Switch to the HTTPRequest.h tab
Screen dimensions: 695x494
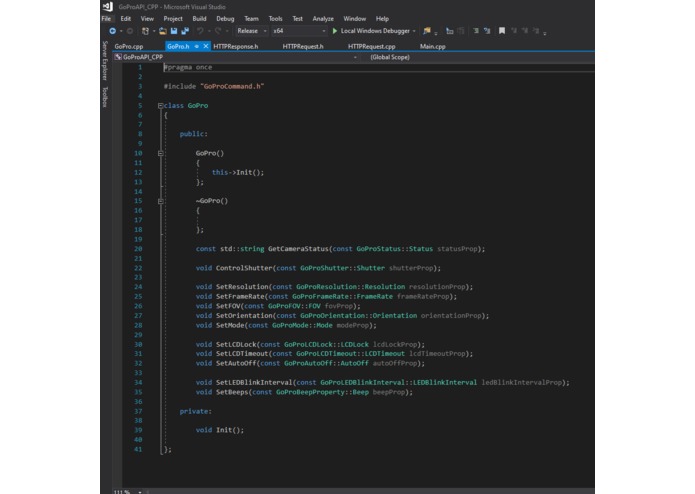[303, 46]
